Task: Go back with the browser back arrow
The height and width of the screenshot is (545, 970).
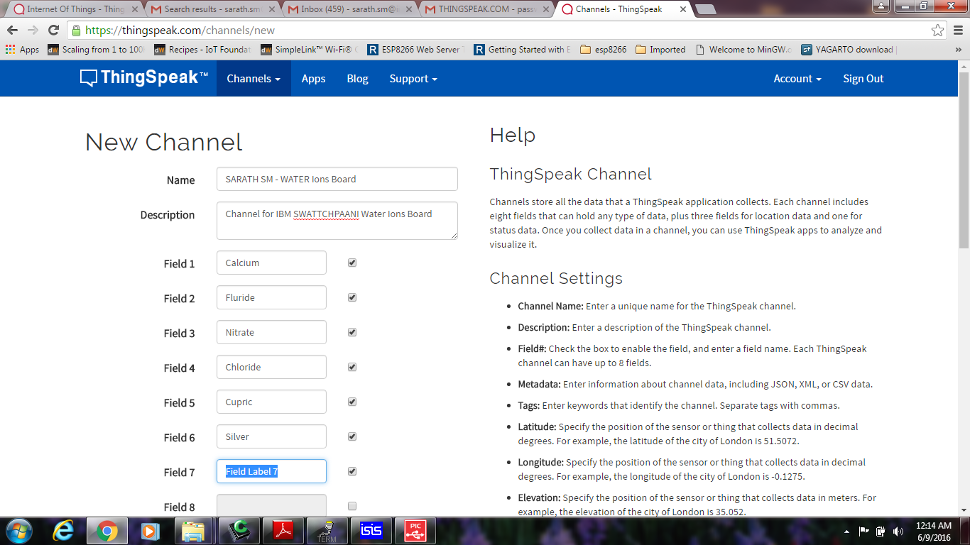Action: pos(12,30)
